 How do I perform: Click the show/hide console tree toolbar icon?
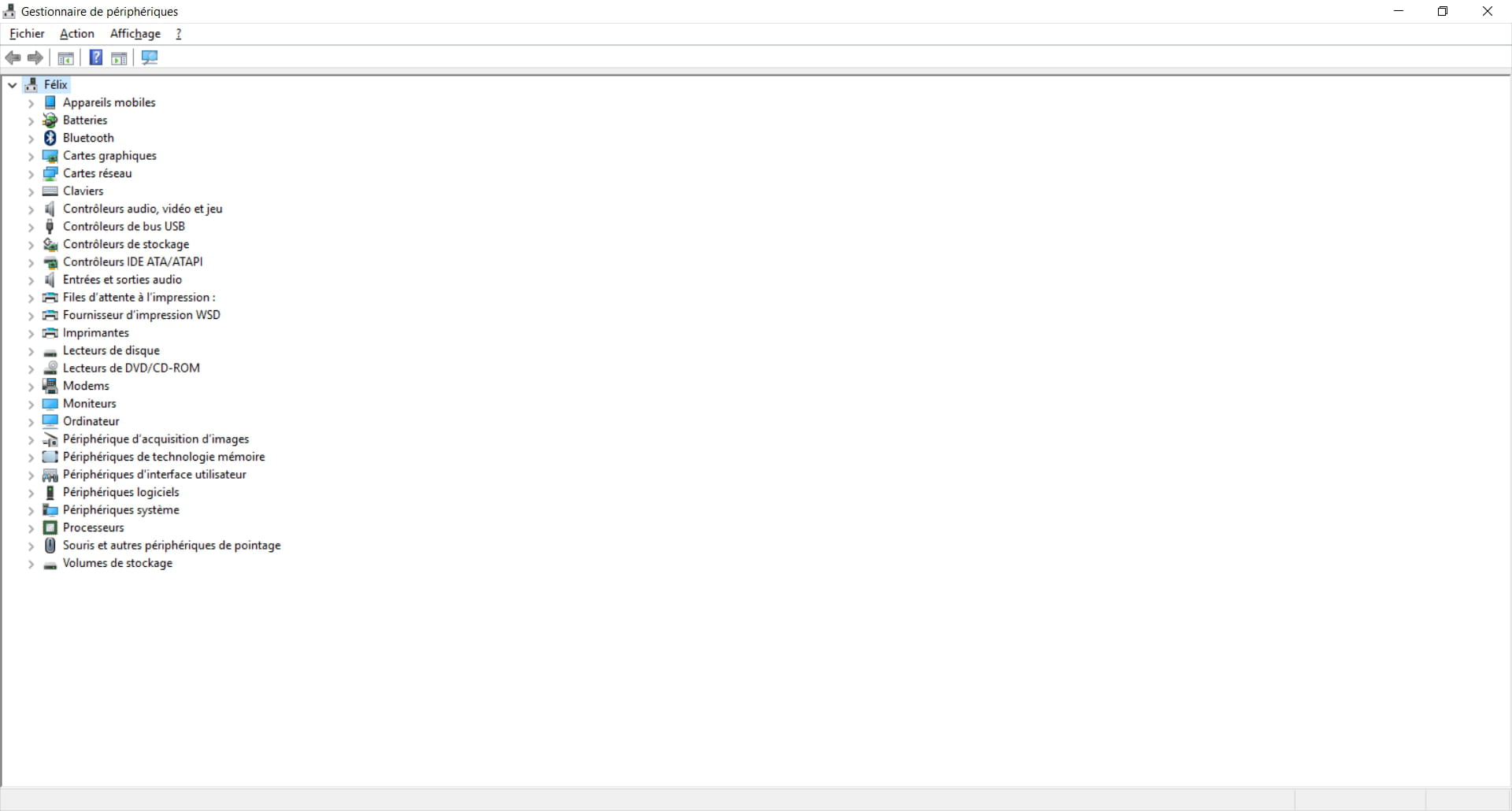[x=66, y=57]
